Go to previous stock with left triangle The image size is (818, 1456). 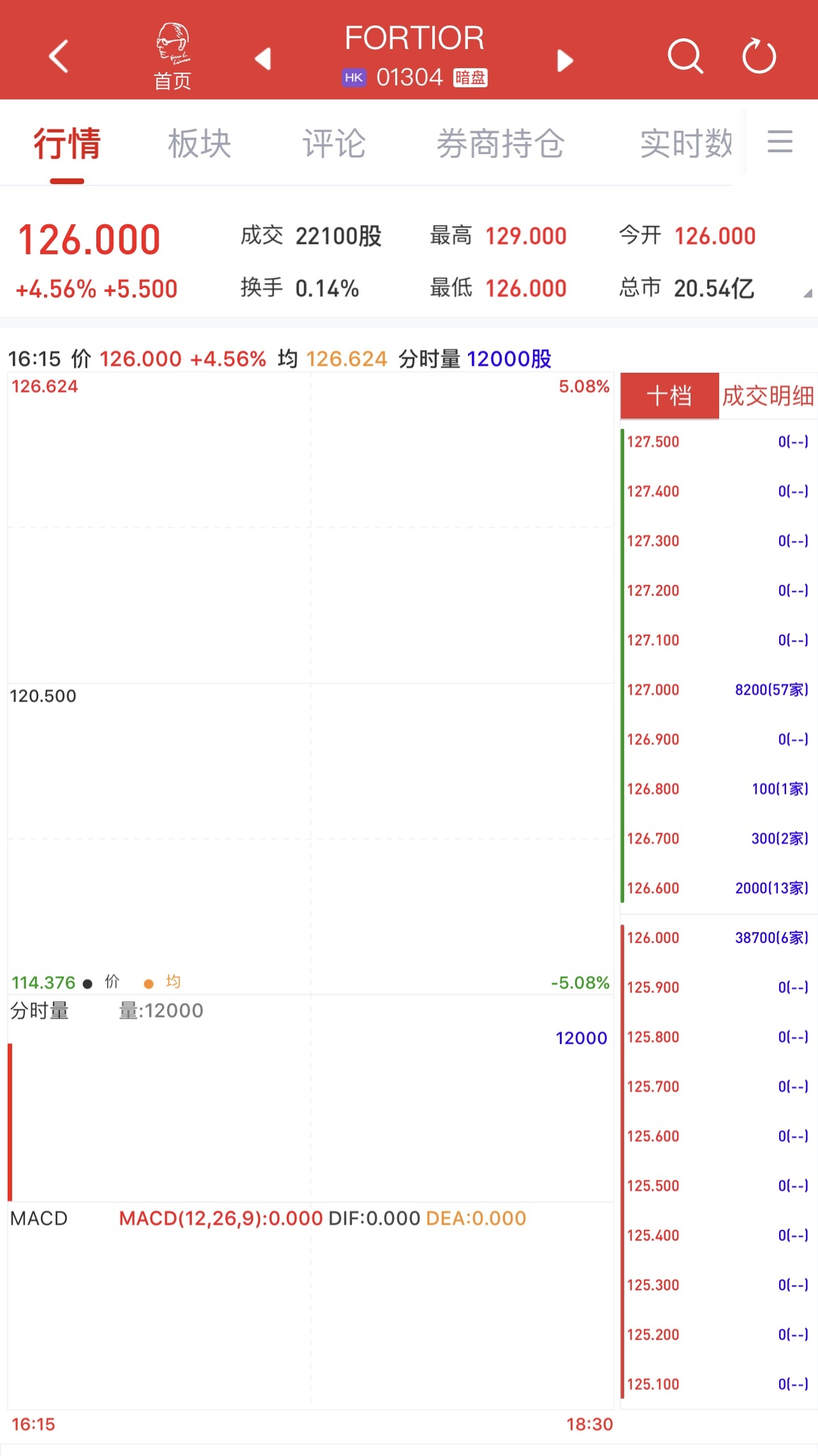click(263, 59)
